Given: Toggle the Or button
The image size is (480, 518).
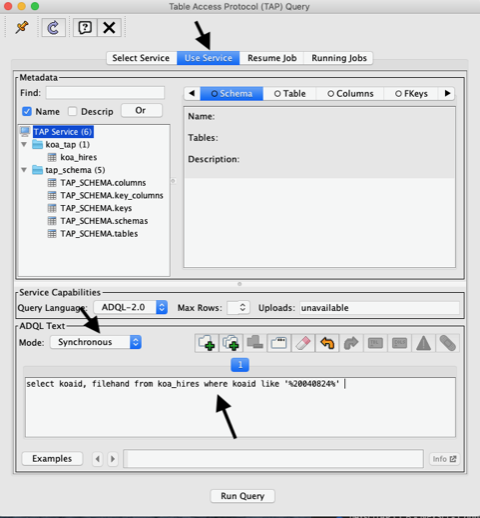Looking at the screenshot, I should pos(142,110).
